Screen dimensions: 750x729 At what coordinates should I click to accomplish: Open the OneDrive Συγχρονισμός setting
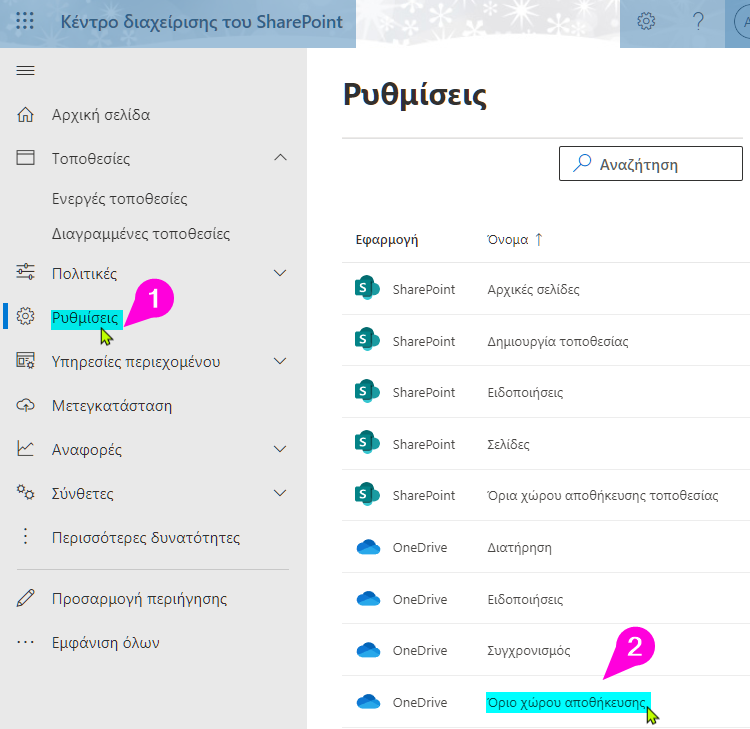528,650
